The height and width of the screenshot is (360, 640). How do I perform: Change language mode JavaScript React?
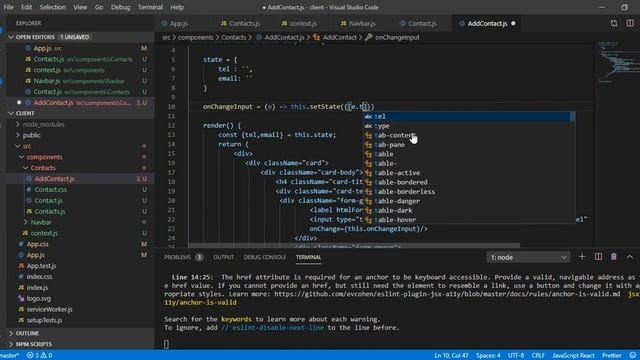pos(573,356)
